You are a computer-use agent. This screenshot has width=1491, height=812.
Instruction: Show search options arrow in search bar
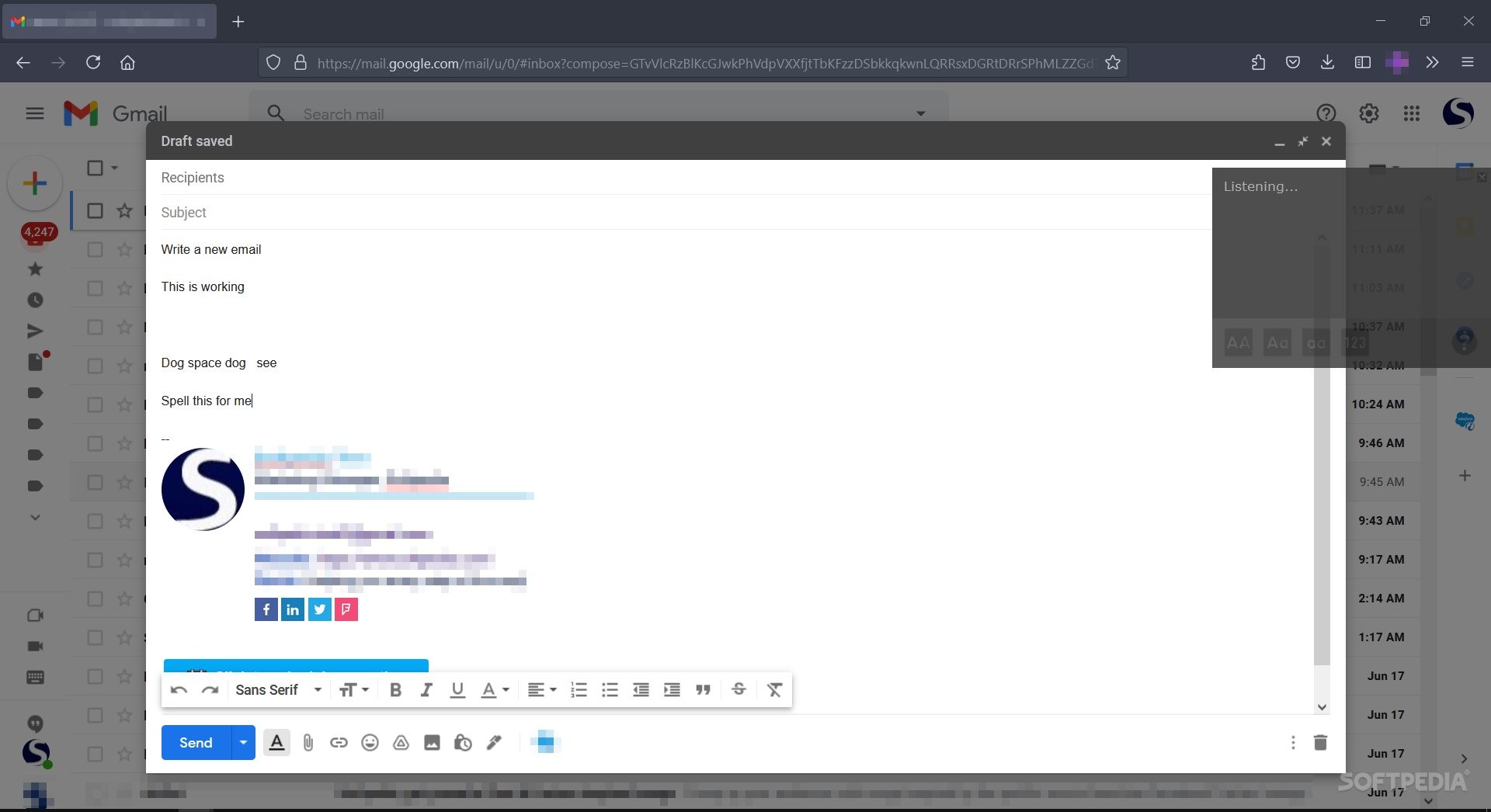(920, 113)
